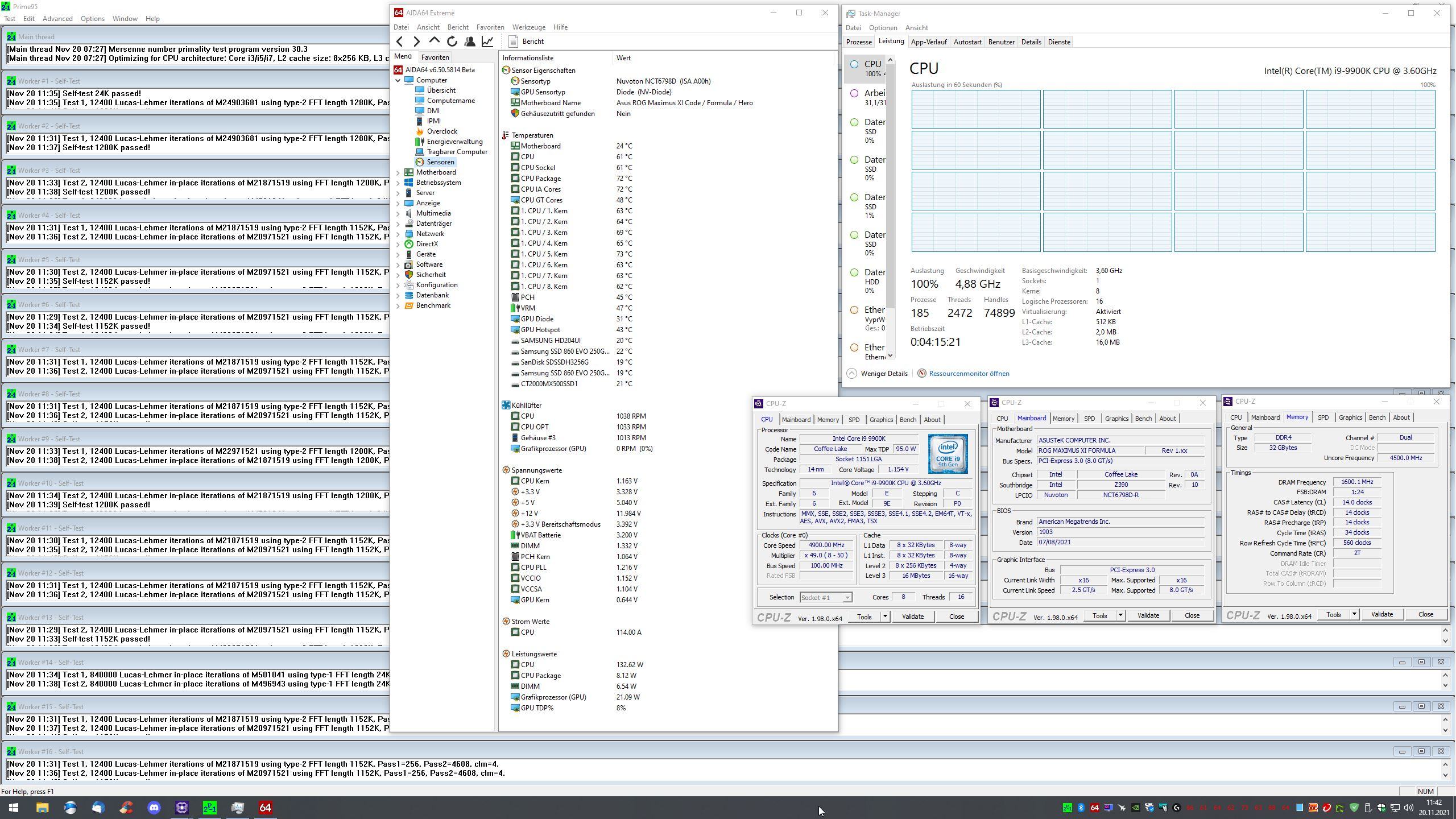This screenshot has width=1456, height=819.
Task: Click Wert column header in AIDA64
Action: click(723, 58)
